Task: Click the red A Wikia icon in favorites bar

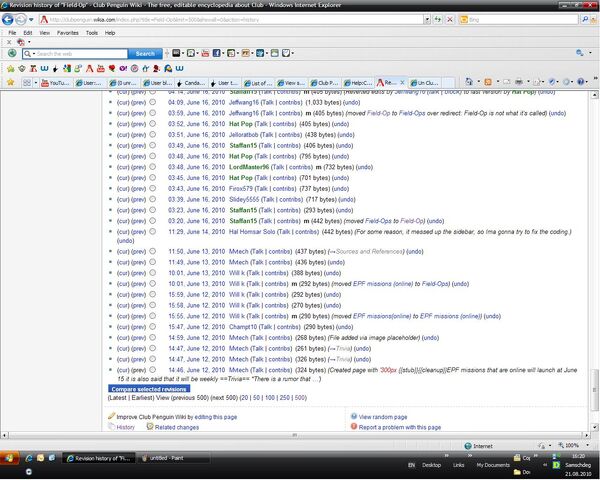Action: (90, 69)
